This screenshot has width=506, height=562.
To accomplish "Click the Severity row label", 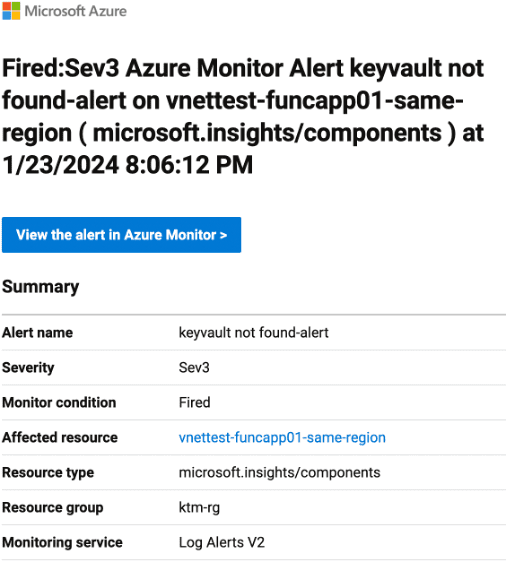I will tap(28, 367).
